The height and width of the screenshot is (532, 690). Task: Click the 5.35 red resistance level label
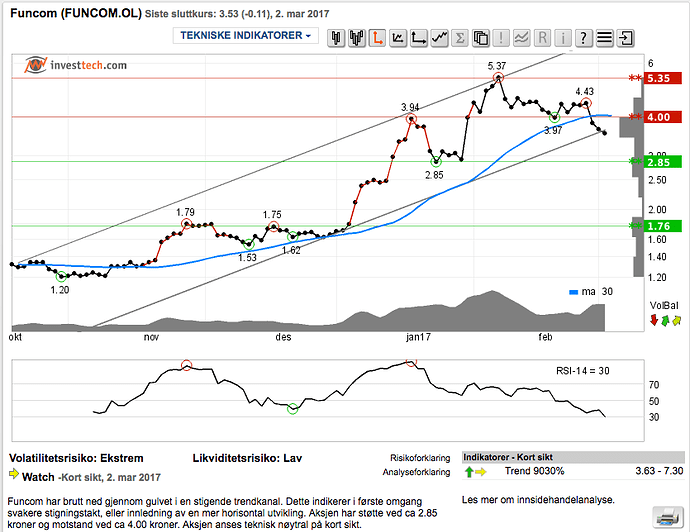tap(656, 78)
